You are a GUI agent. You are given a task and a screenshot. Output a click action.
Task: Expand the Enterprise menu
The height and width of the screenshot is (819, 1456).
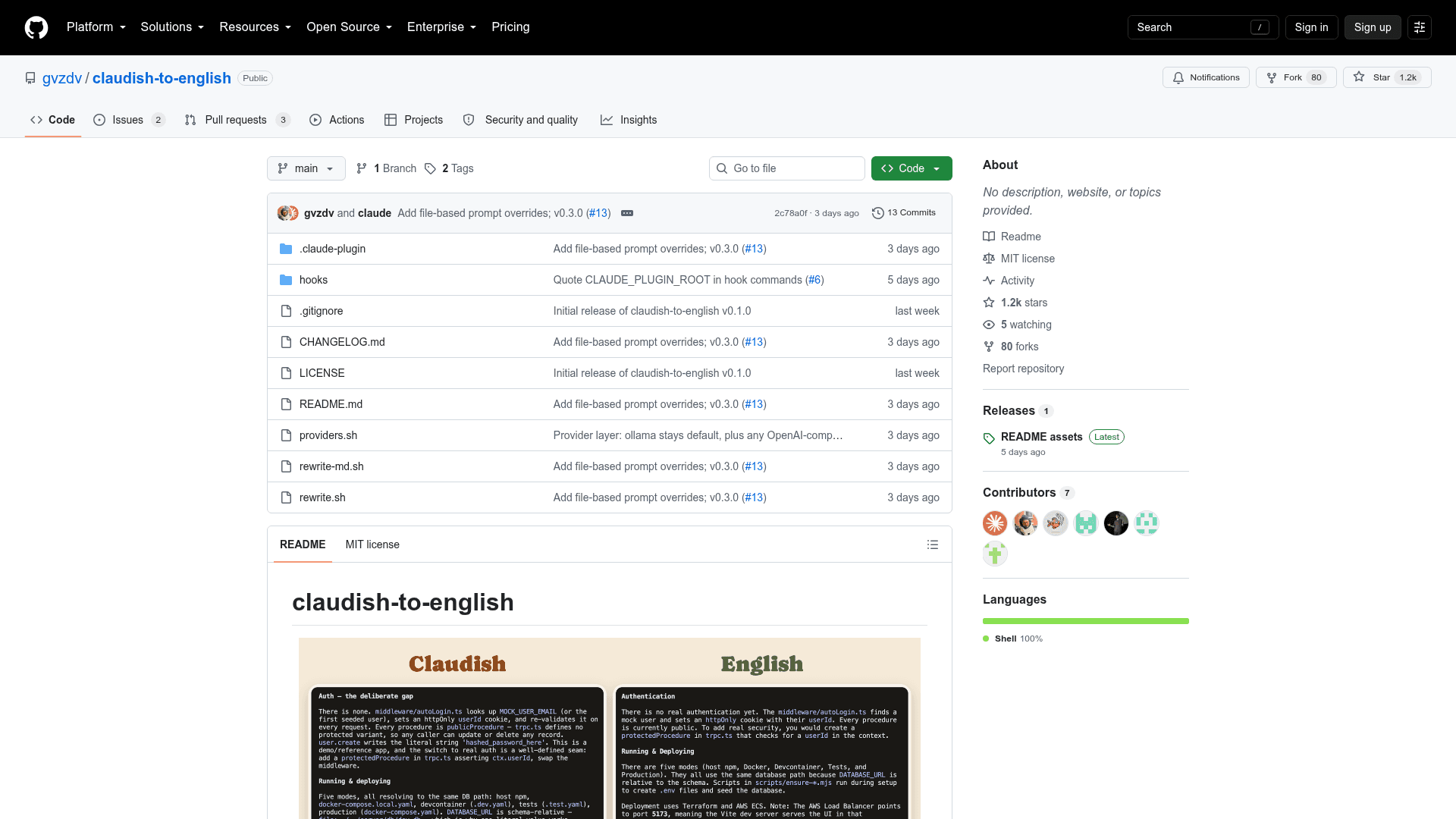(x=442, y=27)
